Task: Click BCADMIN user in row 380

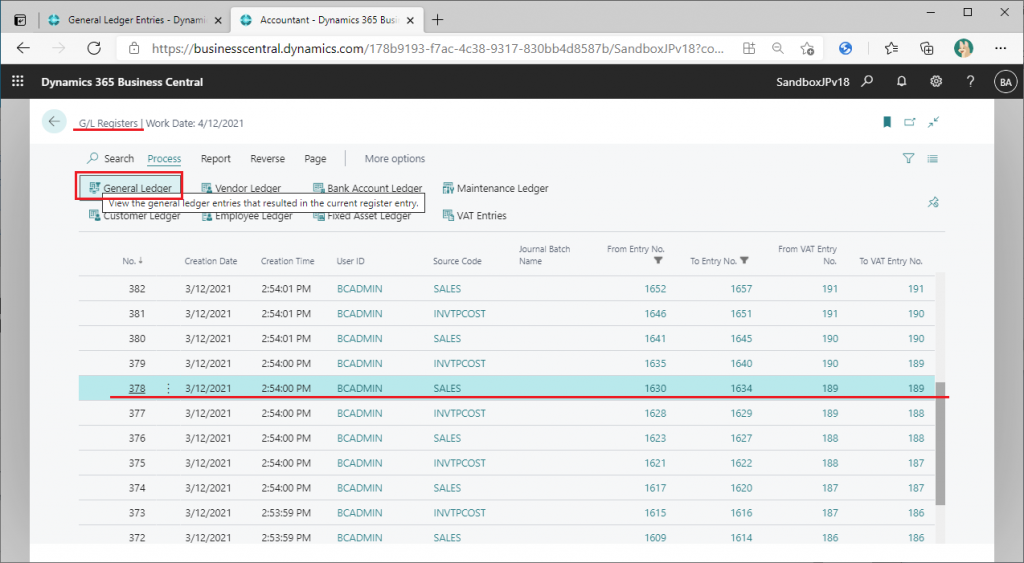Action: click(359, 338)
